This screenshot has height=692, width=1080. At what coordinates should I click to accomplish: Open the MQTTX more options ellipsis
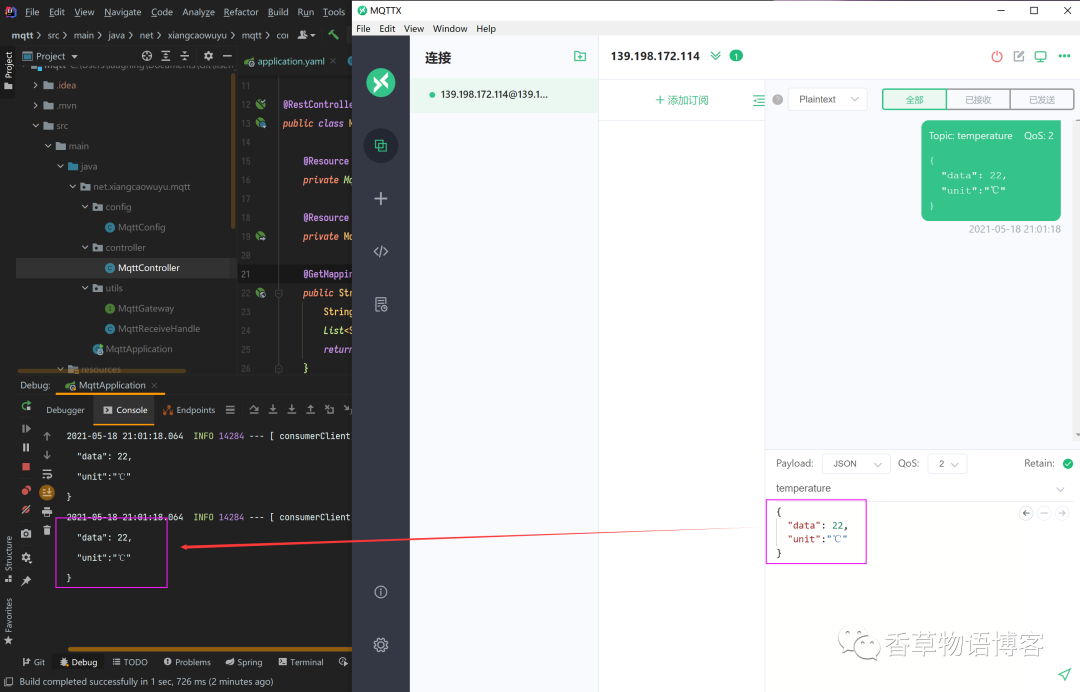tap(1064, 56)
